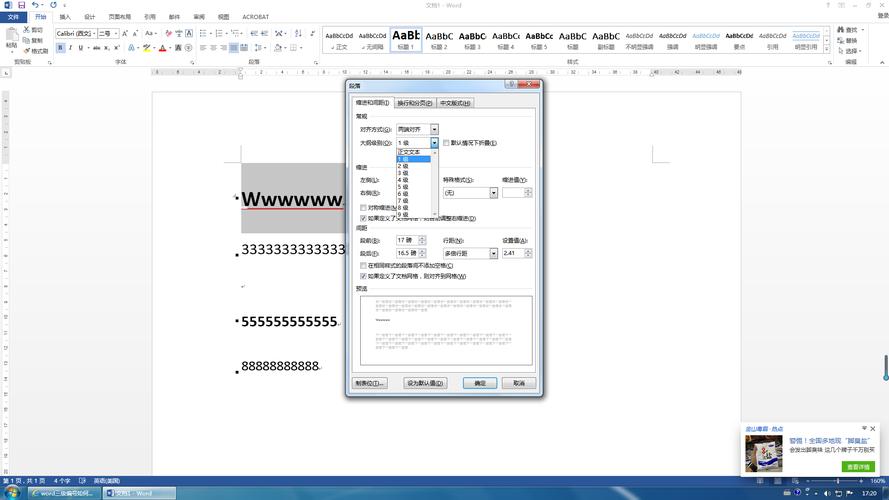Screen dimensions: 889x500
Task: Click the Sort icon in paragraph group
Action: click(x=298, y=33)
